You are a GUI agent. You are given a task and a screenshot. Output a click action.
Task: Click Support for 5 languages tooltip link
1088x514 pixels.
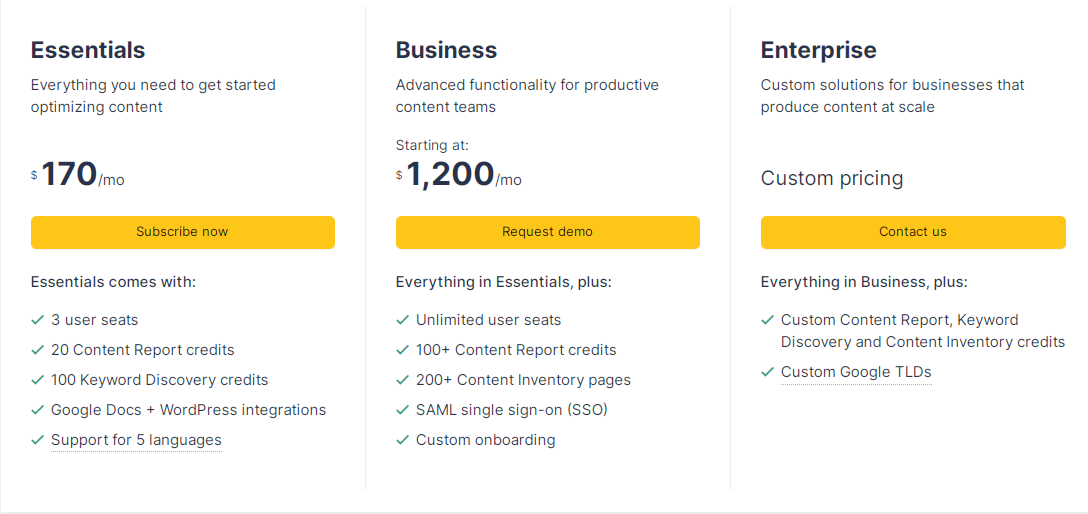click(x=136, y=440)
